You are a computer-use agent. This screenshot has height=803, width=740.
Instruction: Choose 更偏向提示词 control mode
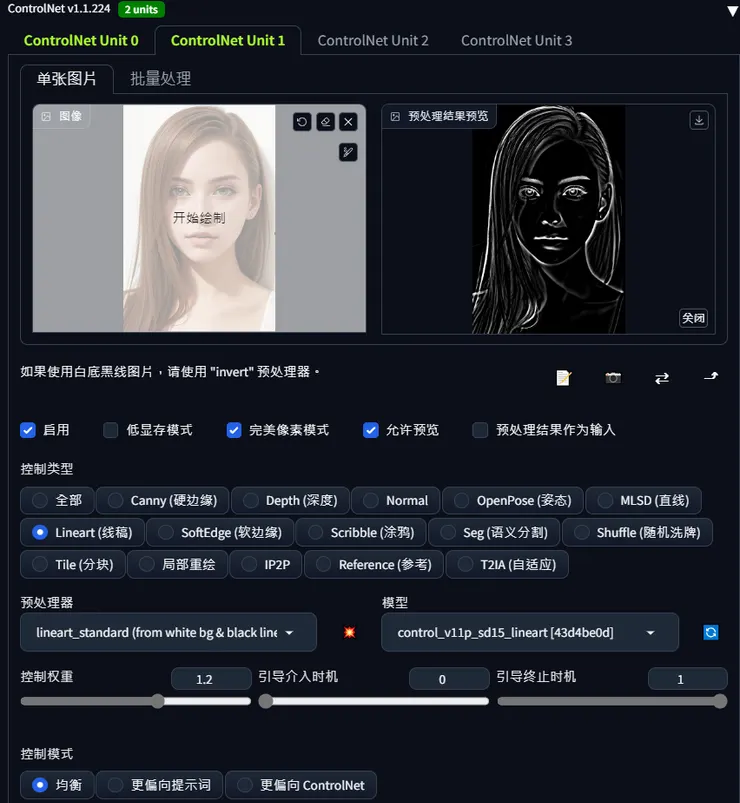click(x=159, y=785)
